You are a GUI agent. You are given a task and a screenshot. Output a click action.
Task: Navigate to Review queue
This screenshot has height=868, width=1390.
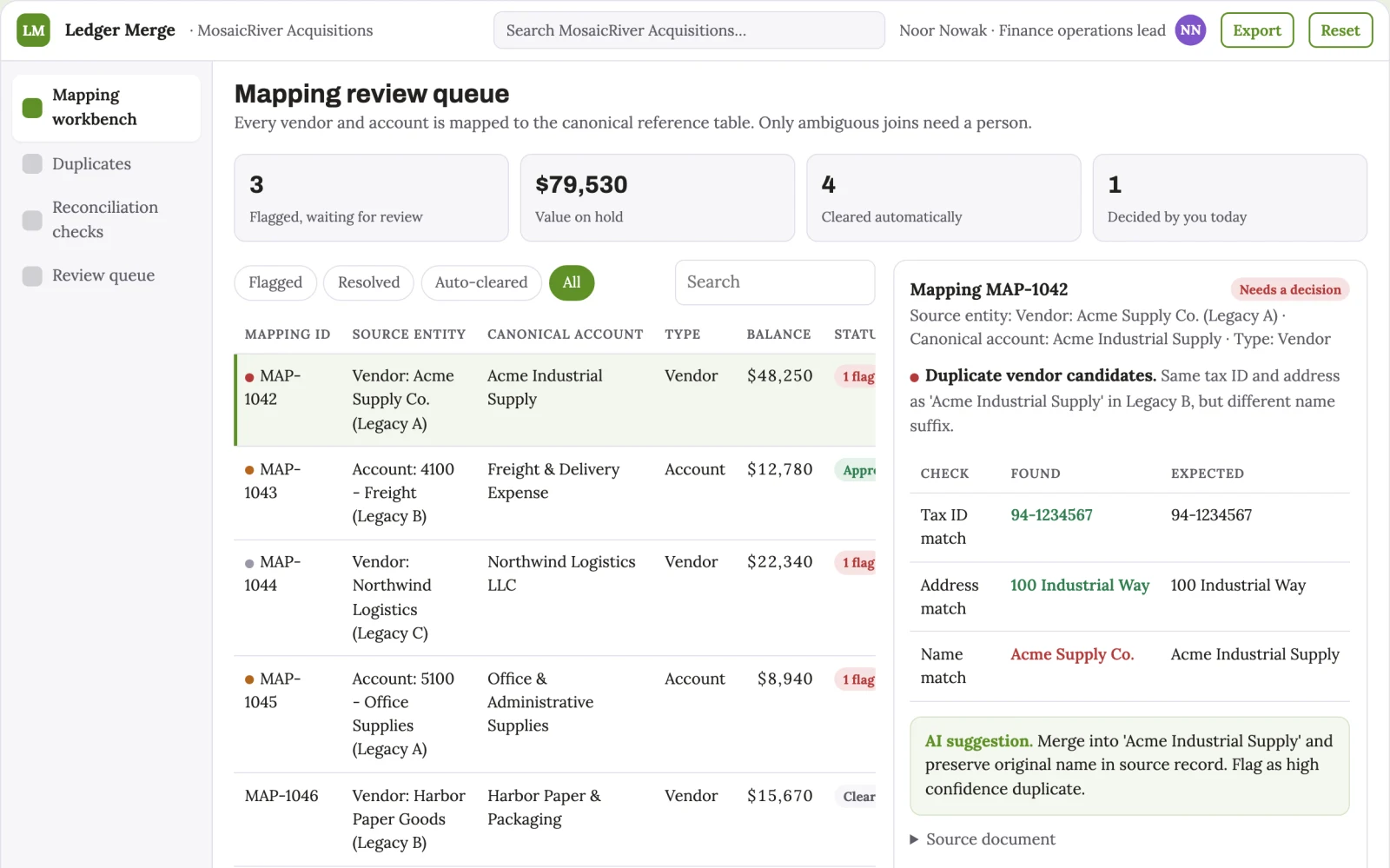106,275
